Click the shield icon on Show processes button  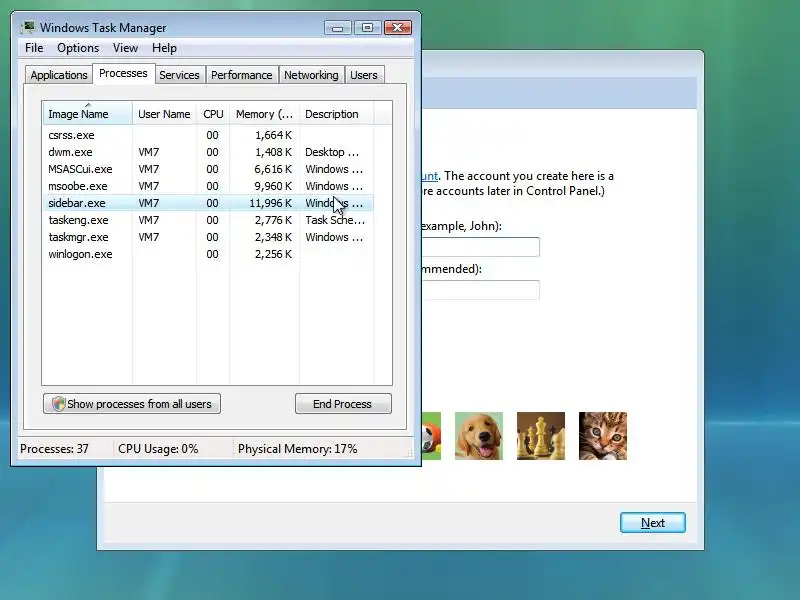click(x=58, y=404)
